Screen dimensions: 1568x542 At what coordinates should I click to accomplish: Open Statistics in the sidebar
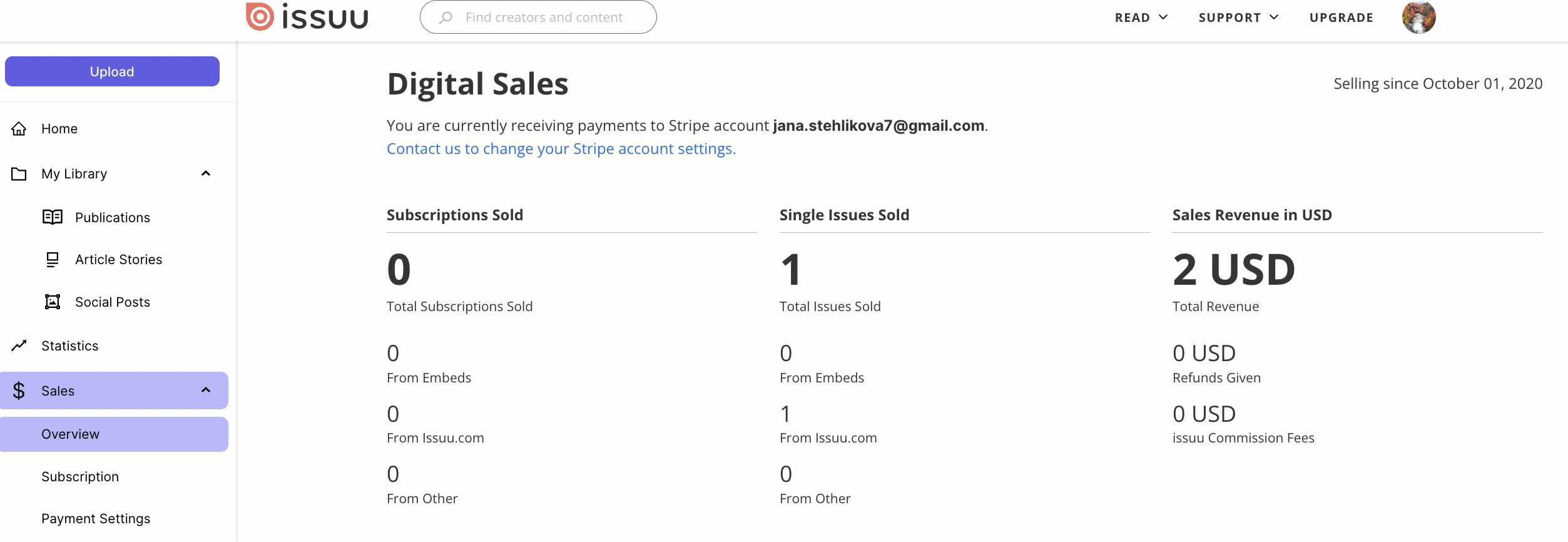pos(69,346)
